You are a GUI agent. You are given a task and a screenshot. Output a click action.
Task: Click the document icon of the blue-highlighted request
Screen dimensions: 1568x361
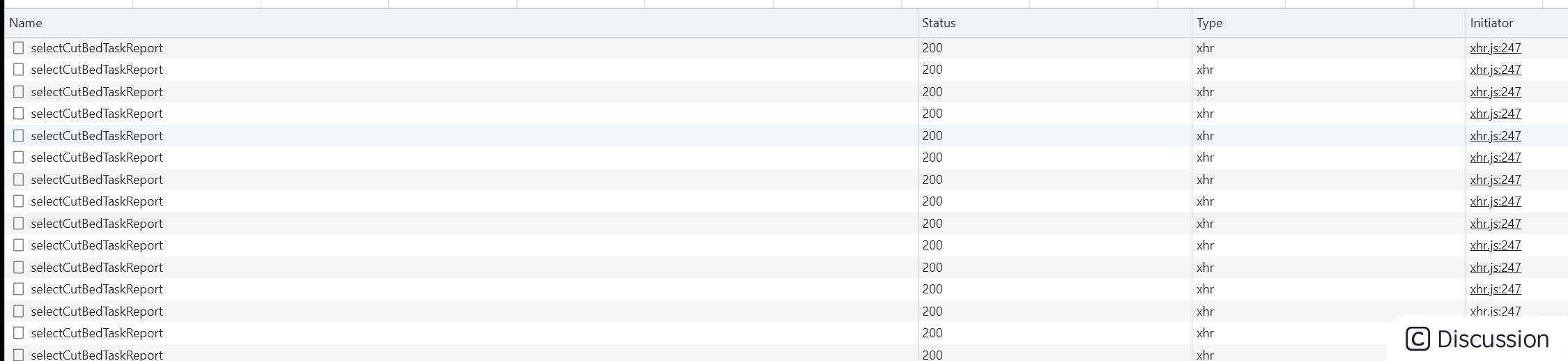pyautogui.click(x=19, y=135)
